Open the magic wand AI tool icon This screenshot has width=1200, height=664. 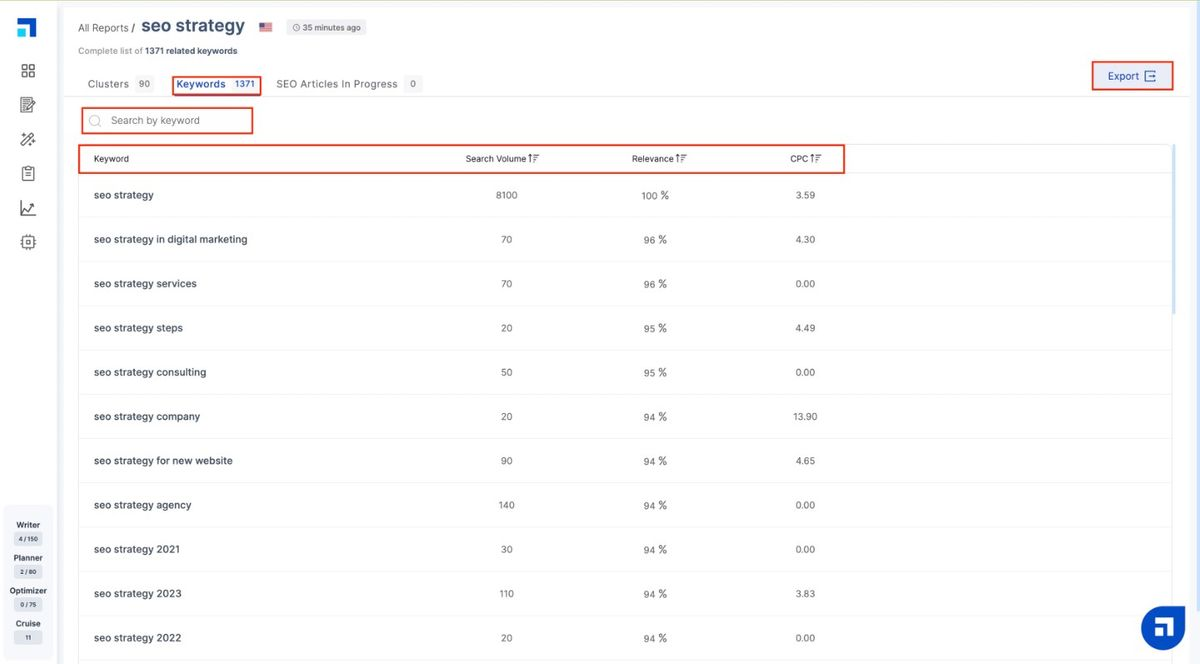[28, 140]
